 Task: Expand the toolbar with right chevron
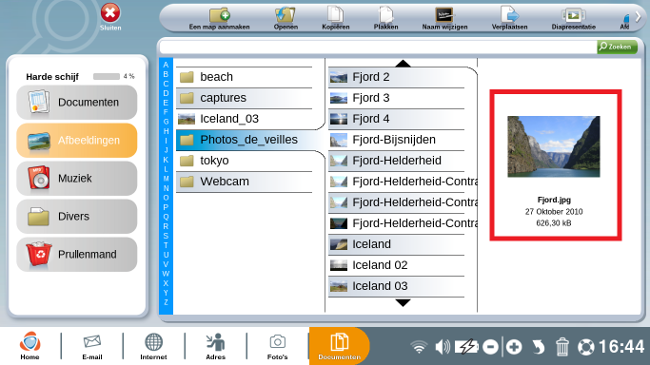pos(638,17)
